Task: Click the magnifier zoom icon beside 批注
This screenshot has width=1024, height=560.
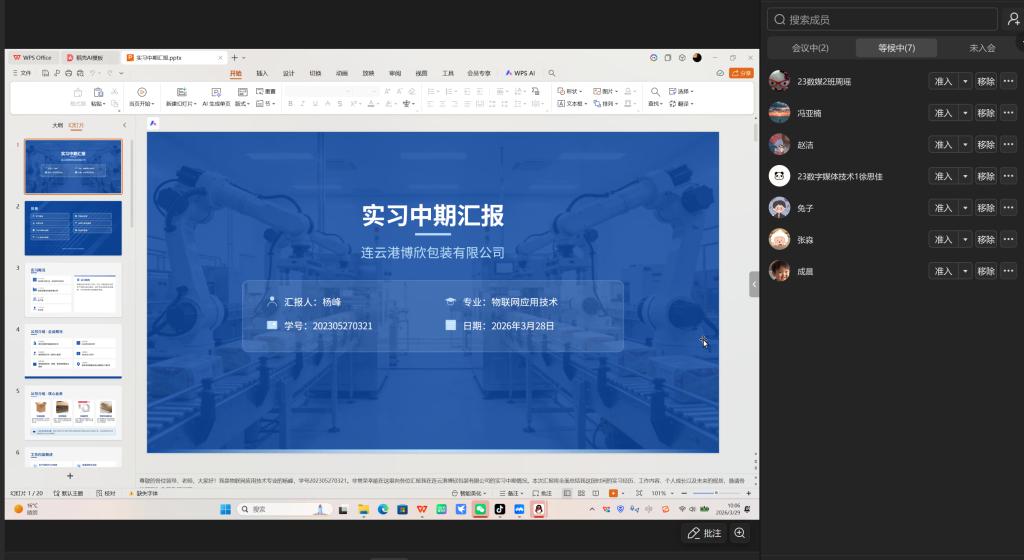Action: 740,533
